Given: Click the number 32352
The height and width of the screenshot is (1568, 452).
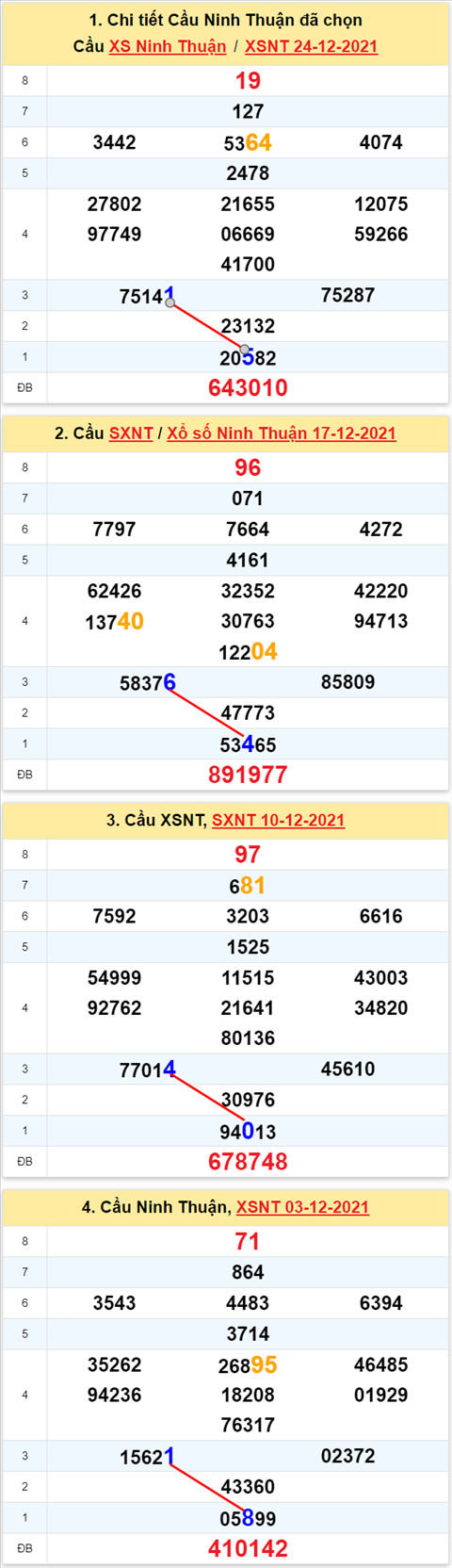Looking at the screenshot, I should 248,592.
